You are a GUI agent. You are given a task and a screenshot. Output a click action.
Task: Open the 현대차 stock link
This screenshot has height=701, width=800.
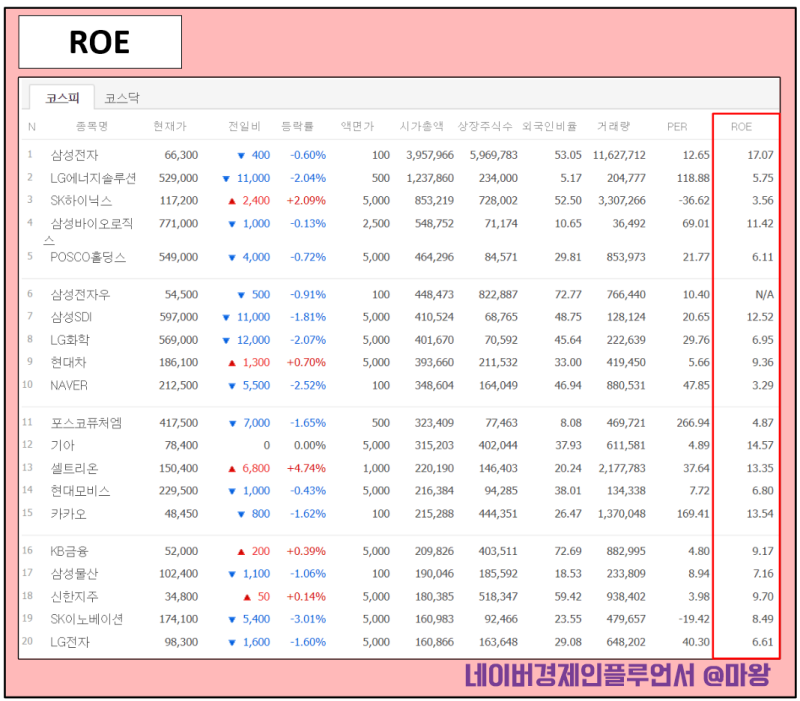68,362
